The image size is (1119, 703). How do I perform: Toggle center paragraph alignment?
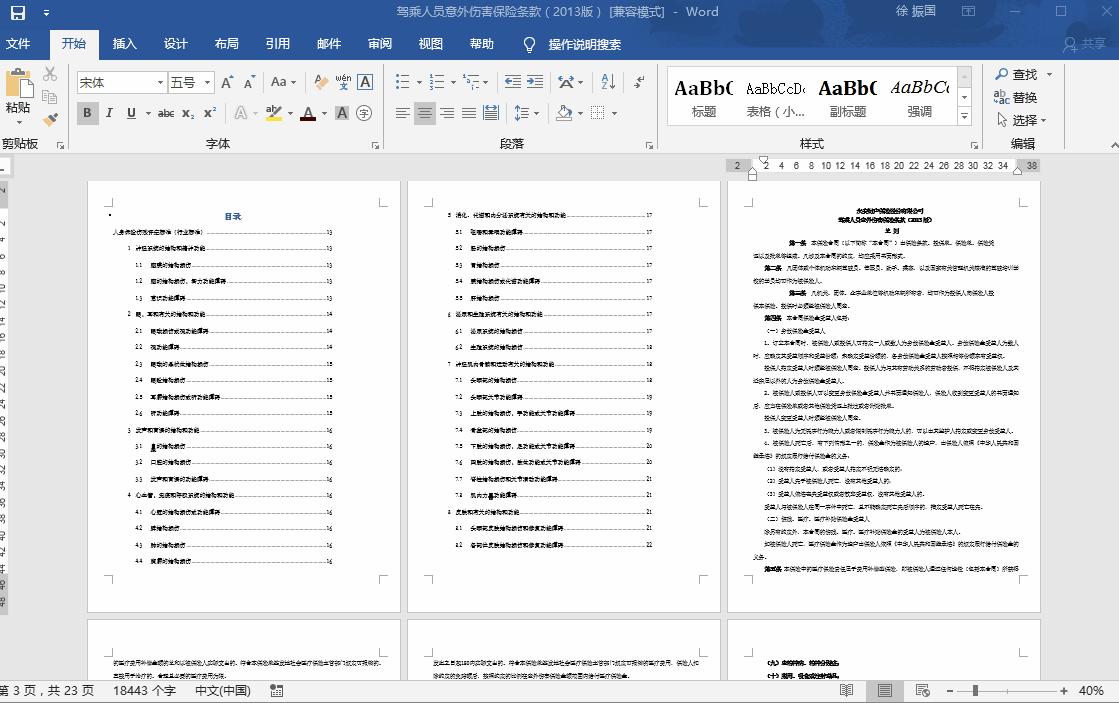425,114
